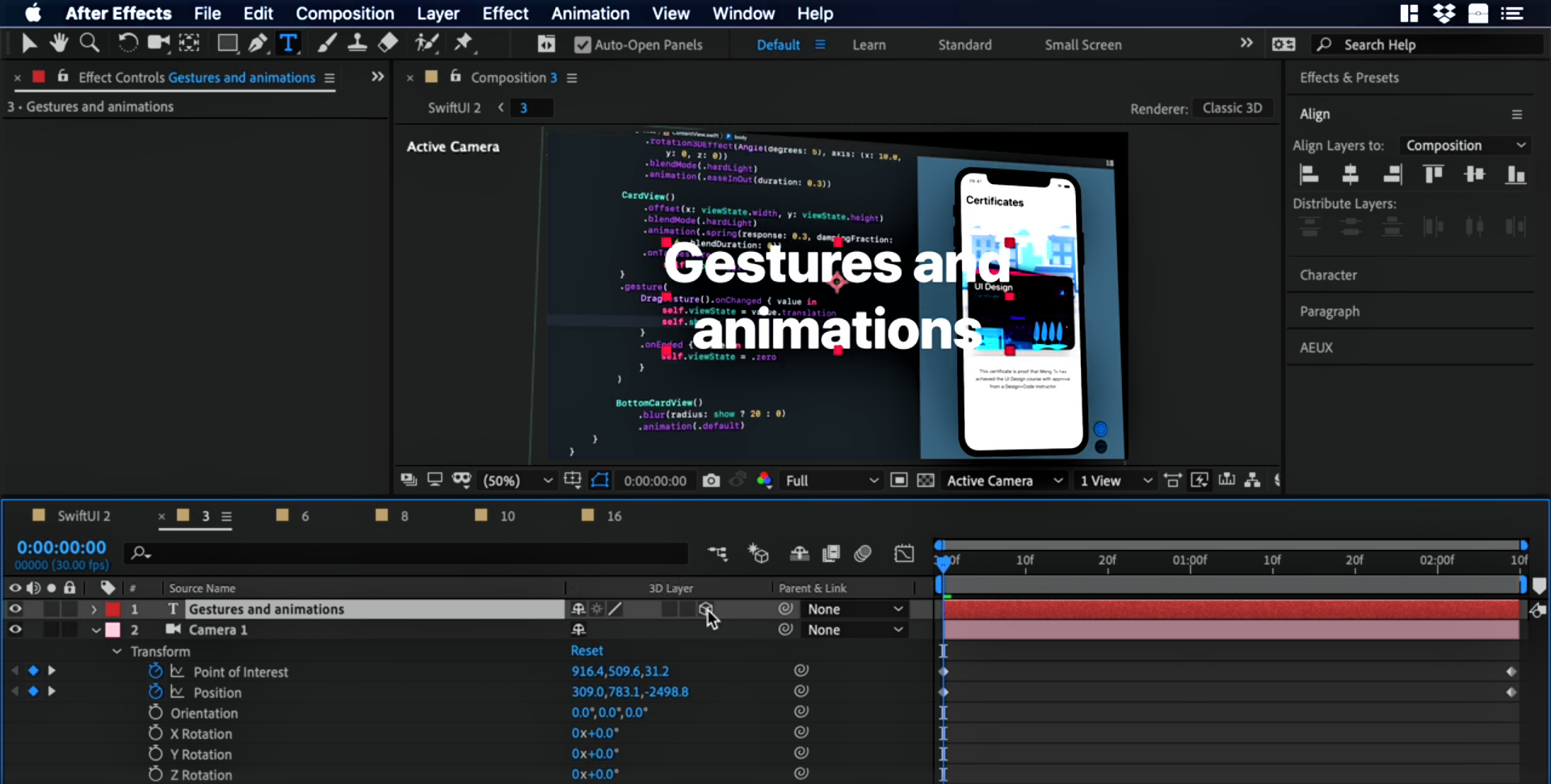The height and width of the screenshot is (784, 1551).
Task: Click the red label color of layer 1
Action: [113, 609]
